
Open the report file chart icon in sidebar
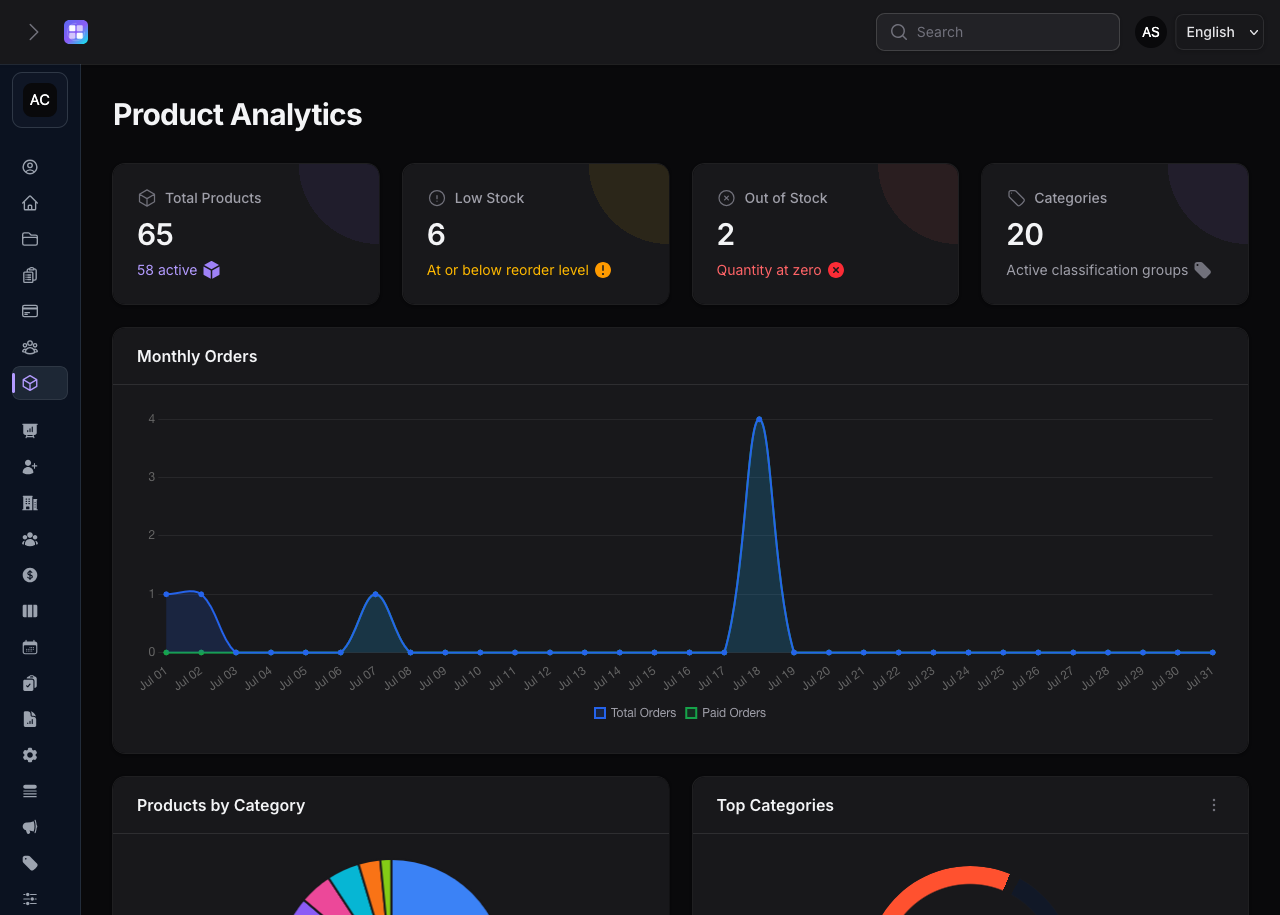[30, 719]
